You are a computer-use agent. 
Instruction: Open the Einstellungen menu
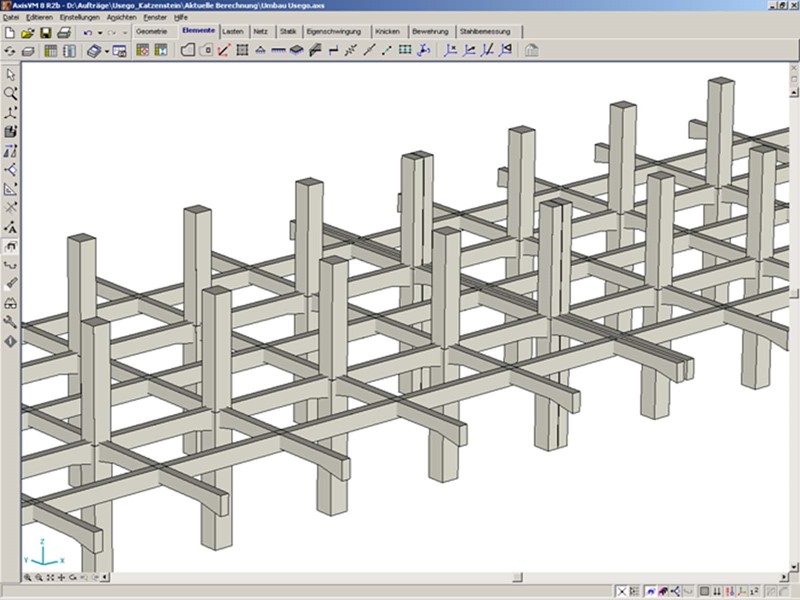click(x=80, y=17)
